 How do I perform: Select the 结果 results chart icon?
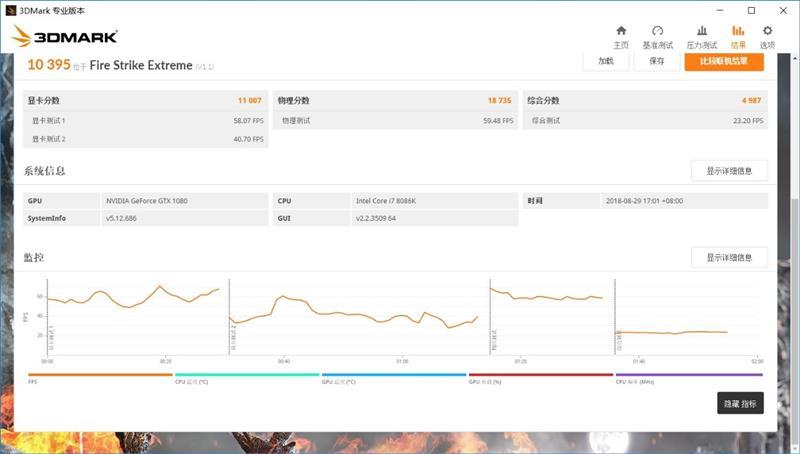click(738, 36)
